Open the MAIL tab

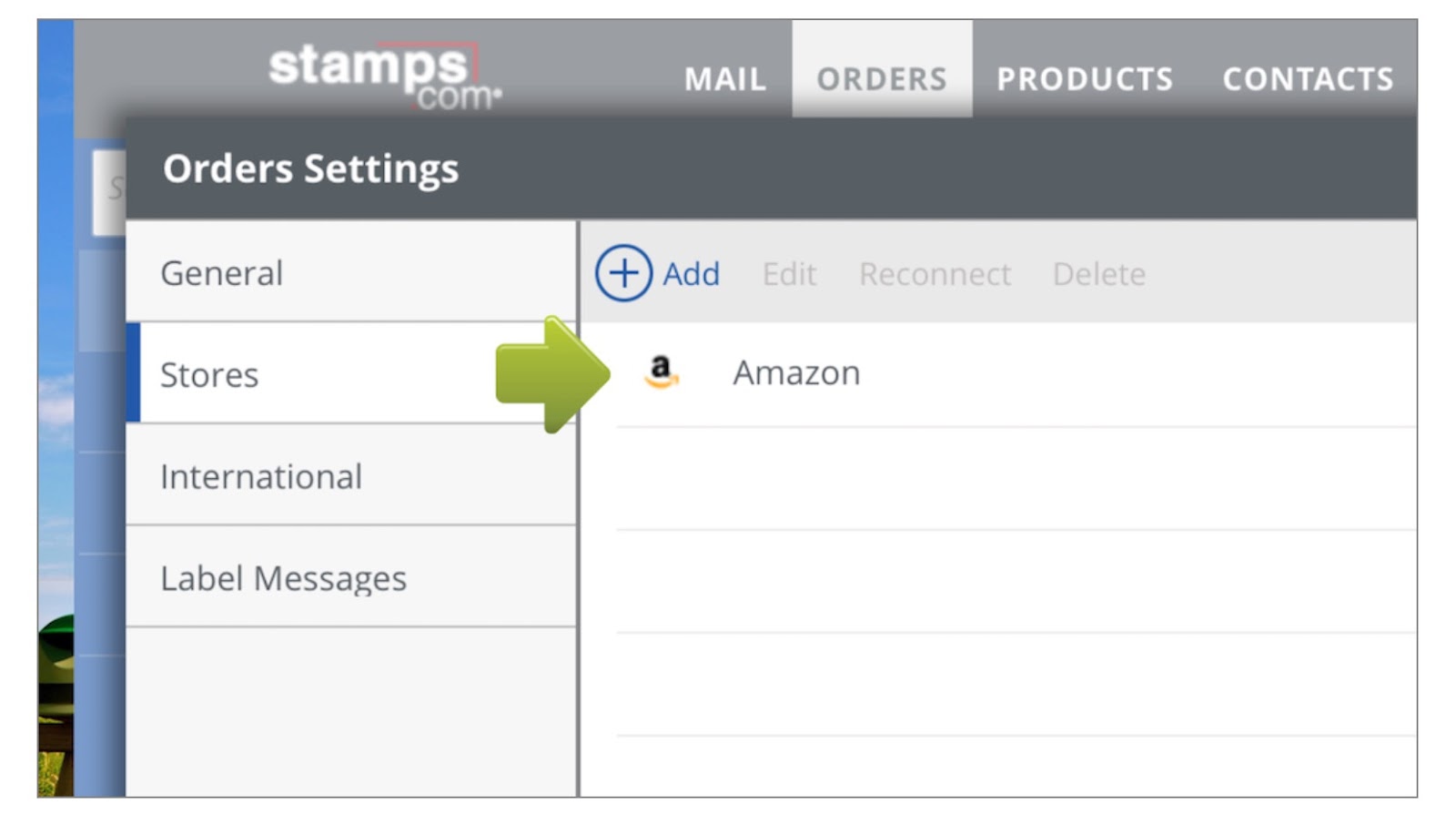(724, 79)
